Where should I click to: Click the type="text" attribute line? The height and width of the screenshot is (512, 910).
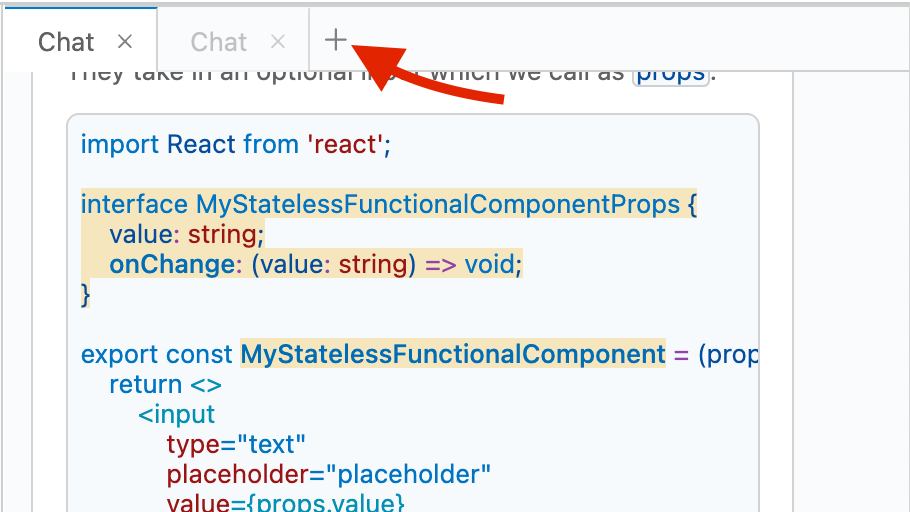[x=236, y=445]
